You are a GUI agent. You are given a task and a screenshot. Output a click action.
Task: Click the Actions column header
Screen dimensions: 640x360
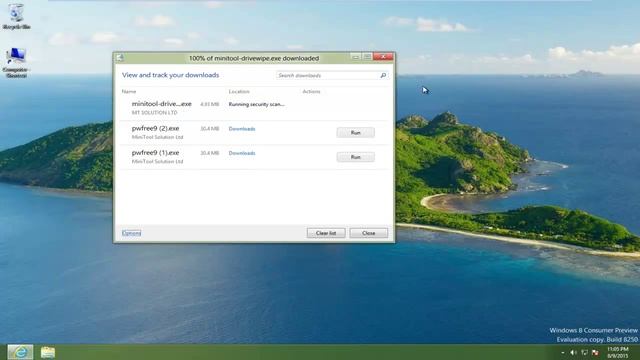pos(311,91)
